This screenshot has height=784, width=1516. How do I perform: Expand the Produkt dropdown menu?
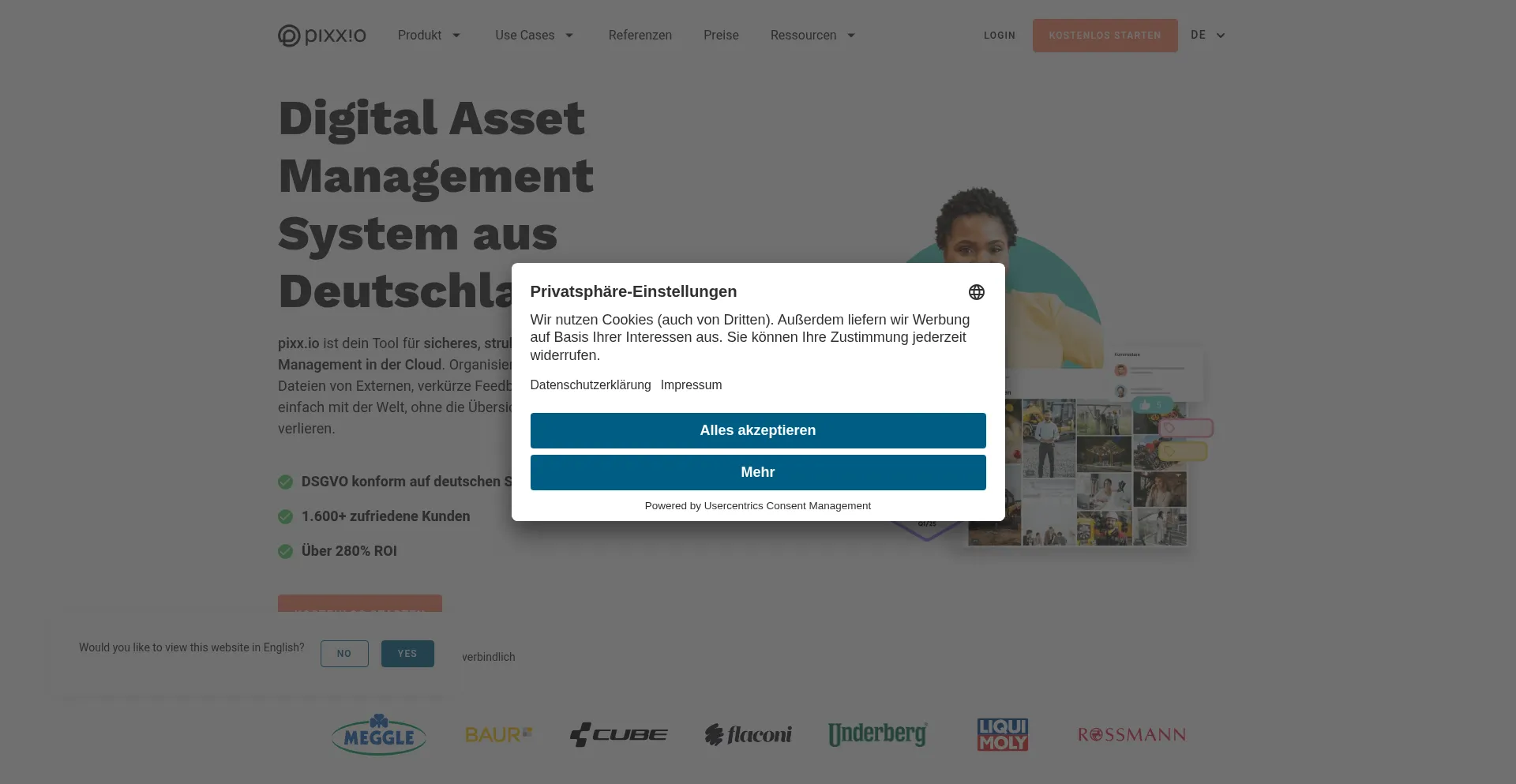[430, 36]
